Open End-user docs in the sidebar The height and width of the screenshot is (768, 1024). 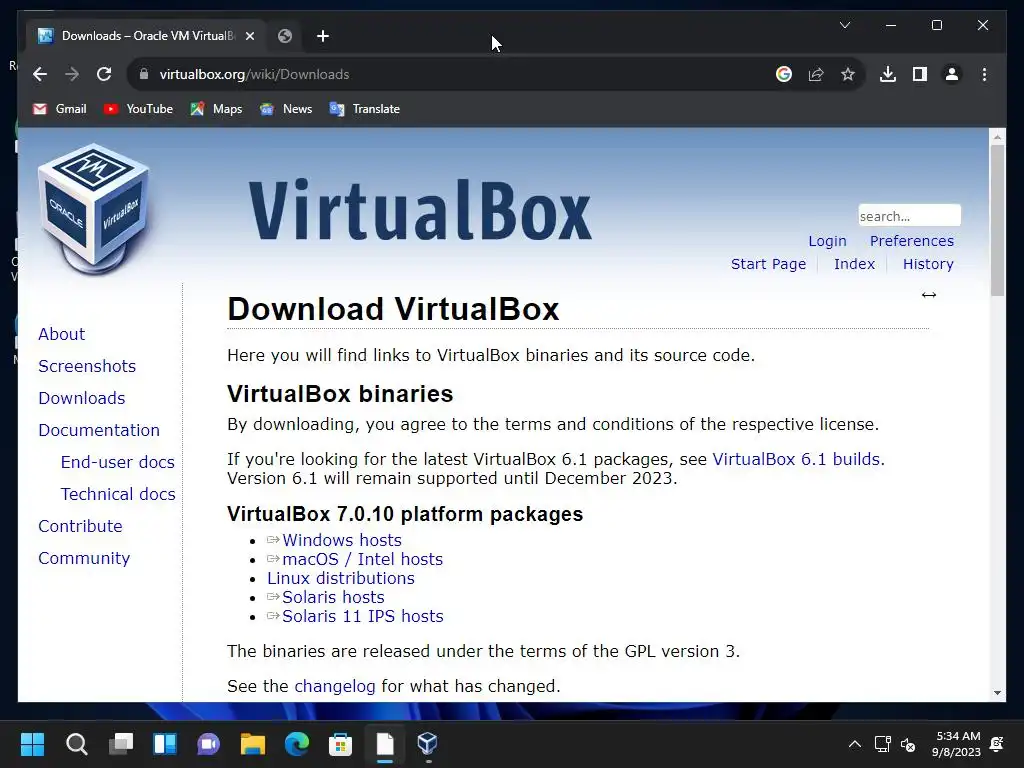coord(118,462)
